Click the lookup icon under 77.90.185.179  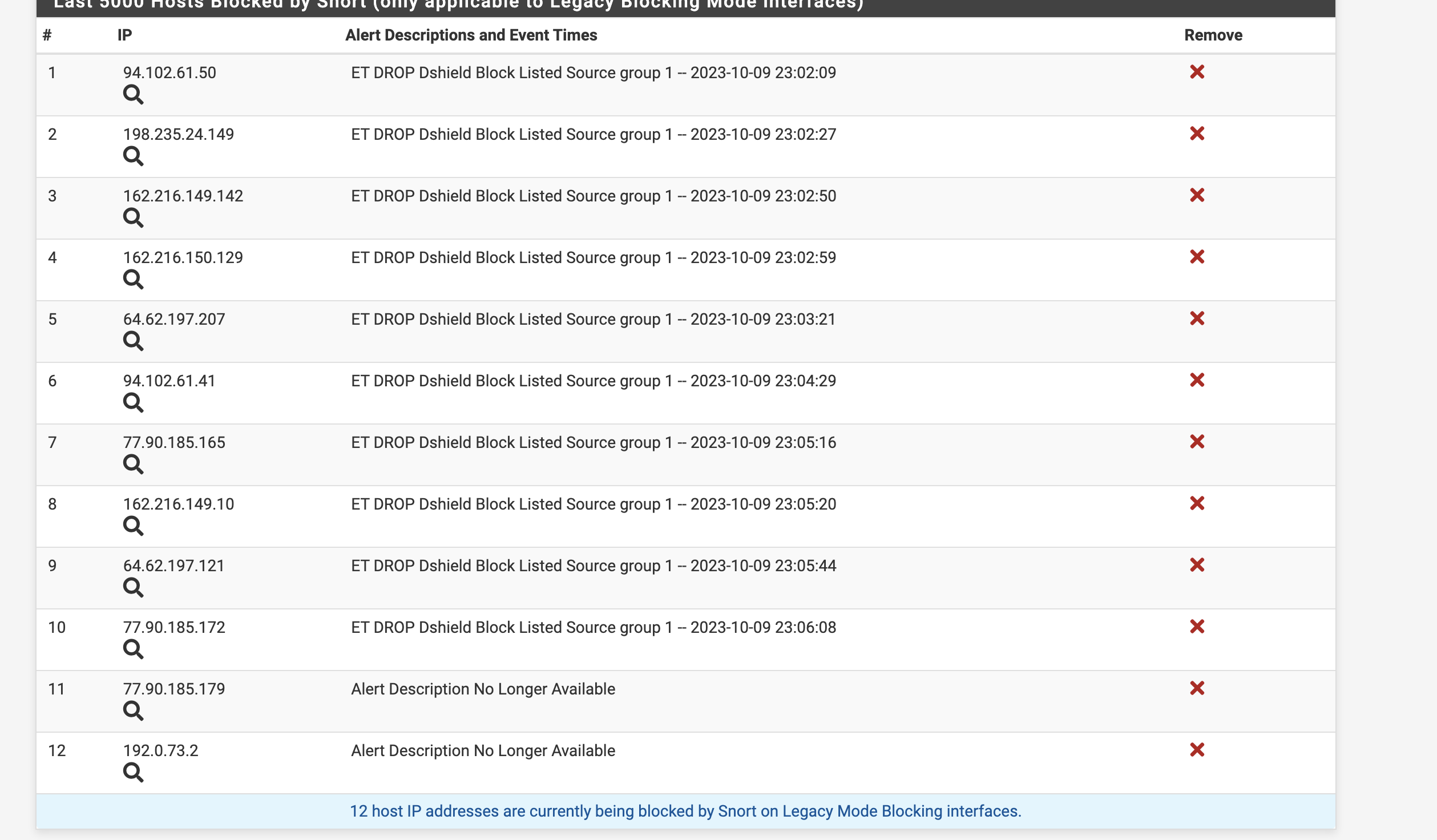(133, 710)
